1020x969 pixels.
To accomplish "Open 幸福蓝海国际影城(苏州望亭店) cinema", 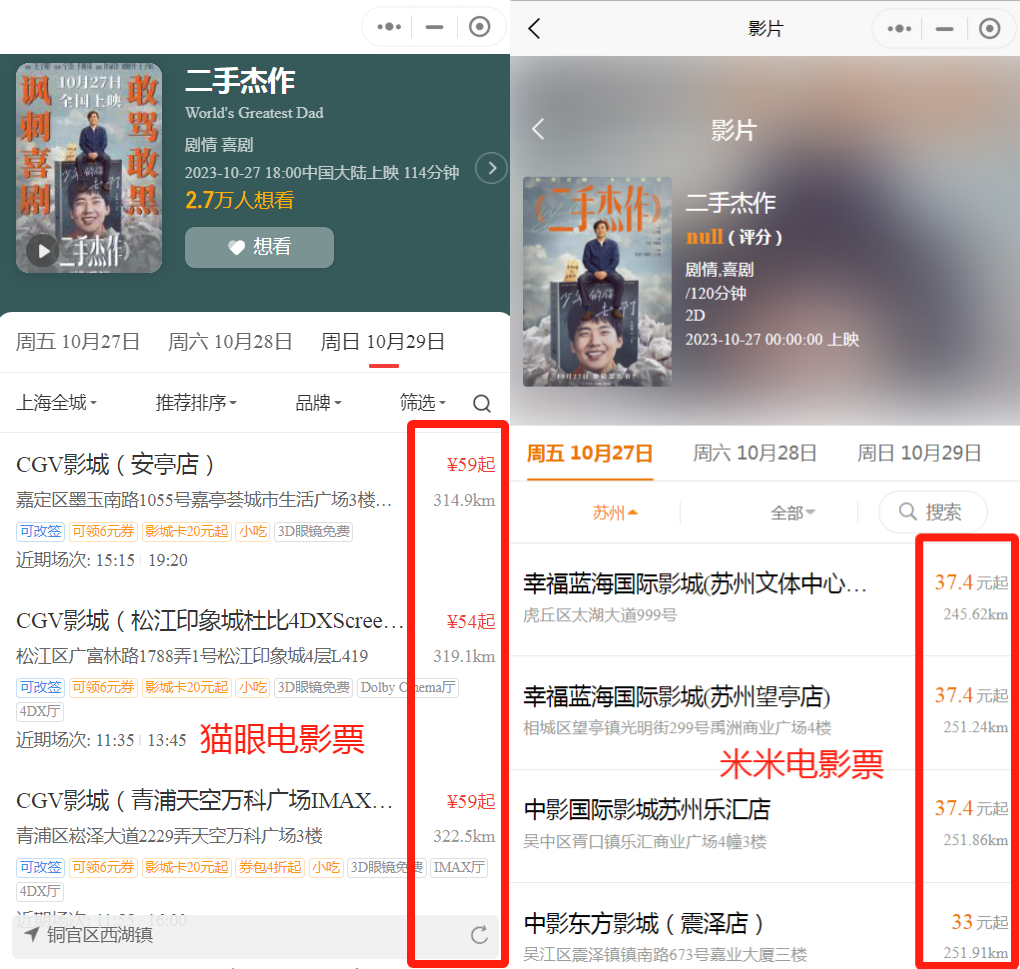I will click(x=677, y=697).
